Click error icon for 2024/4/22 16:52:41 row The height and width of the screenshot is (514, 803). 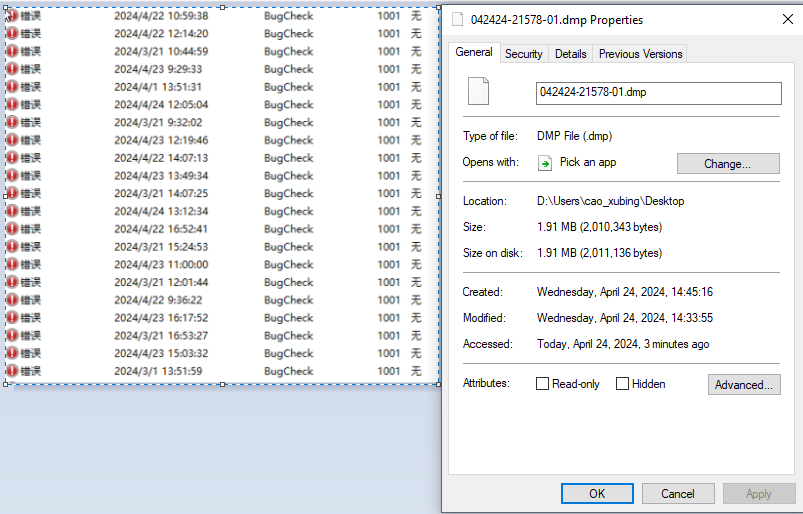12,229
